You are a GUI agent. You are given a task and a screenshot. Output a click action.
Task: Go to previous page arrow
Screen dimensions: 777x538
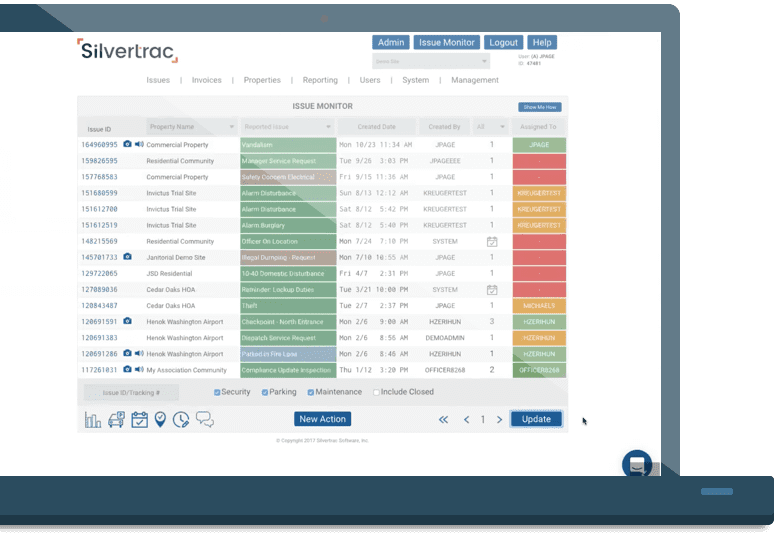[466, 420]
